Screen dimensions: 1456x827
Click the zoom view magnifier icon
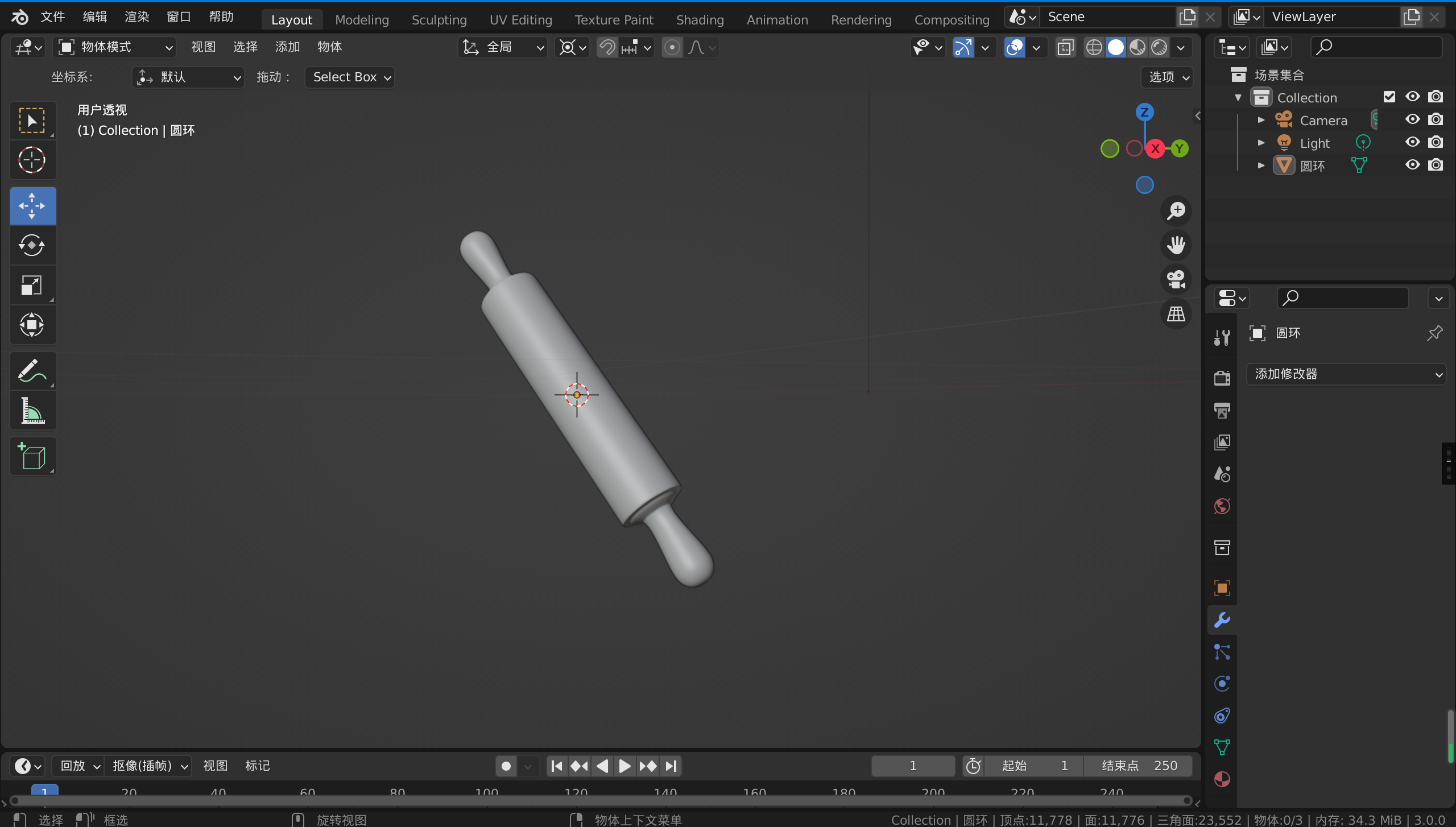click(1176, 211)
